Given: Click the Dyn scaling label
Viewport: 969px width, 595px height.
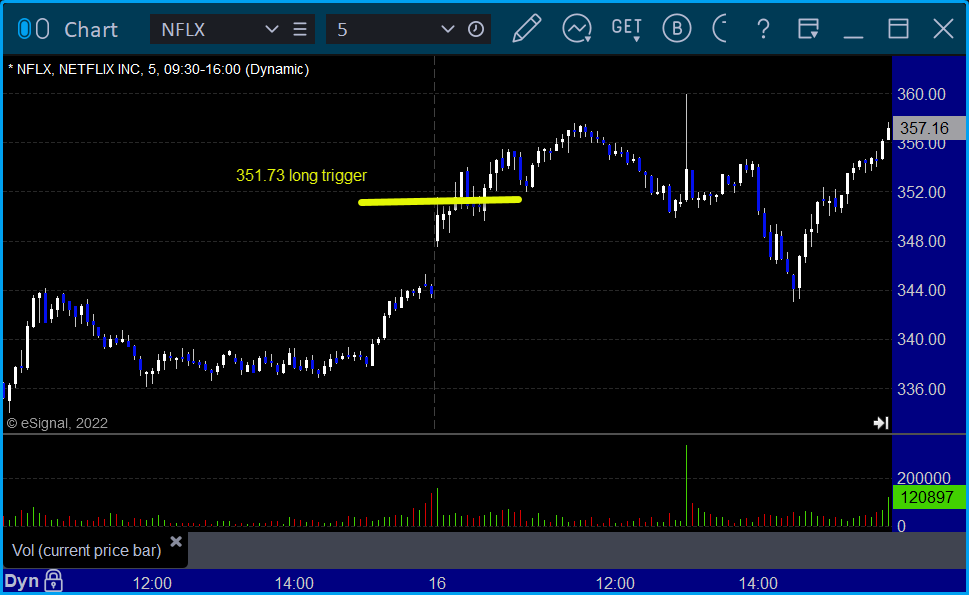Looking at the screenshot, I should [x=22, y=581].
